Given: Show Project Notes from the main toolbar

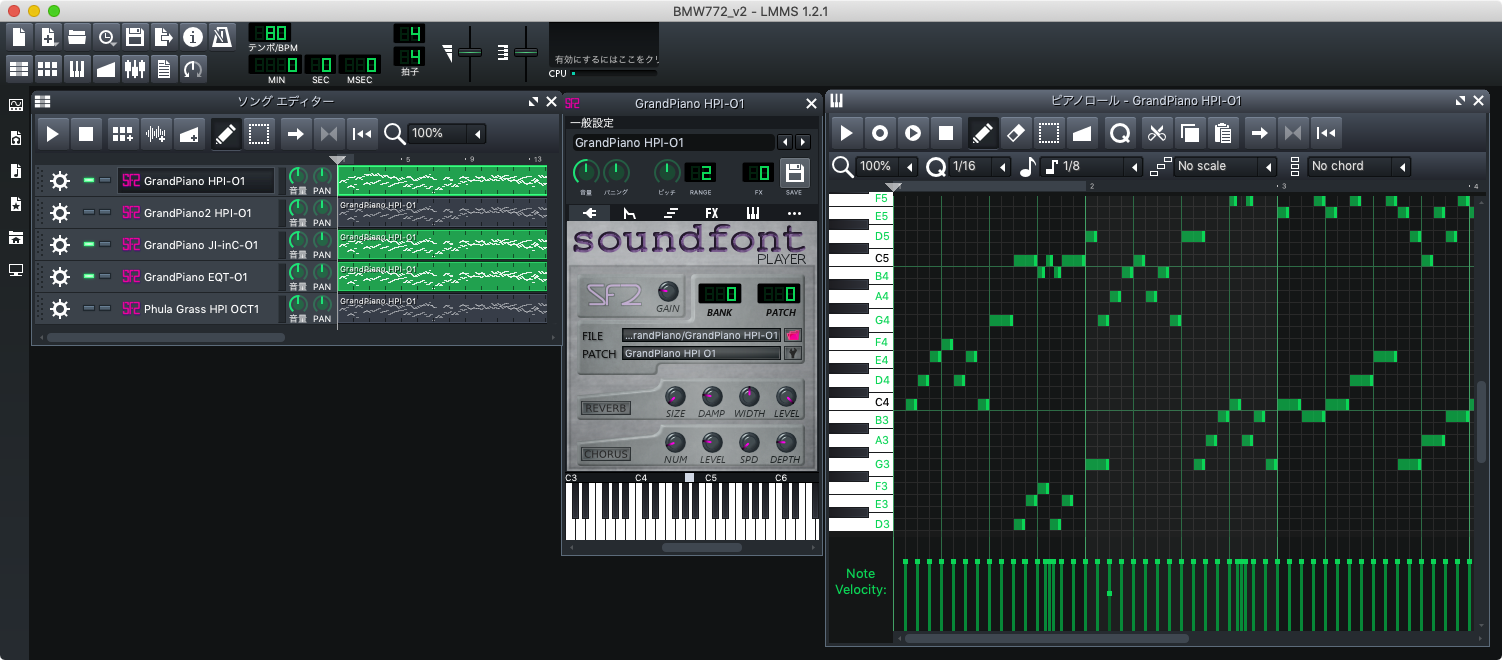Looking at the screenshot, I should [164, 68].
